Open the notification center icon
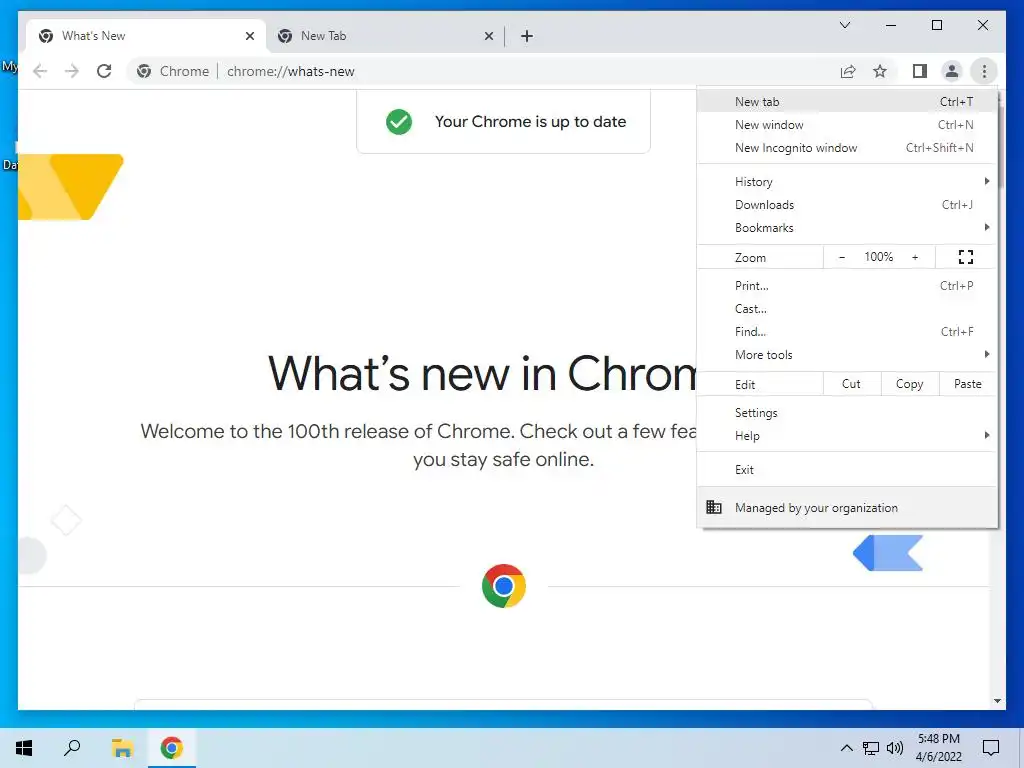Screen dimensions: 1024x768 pos(991,748)
